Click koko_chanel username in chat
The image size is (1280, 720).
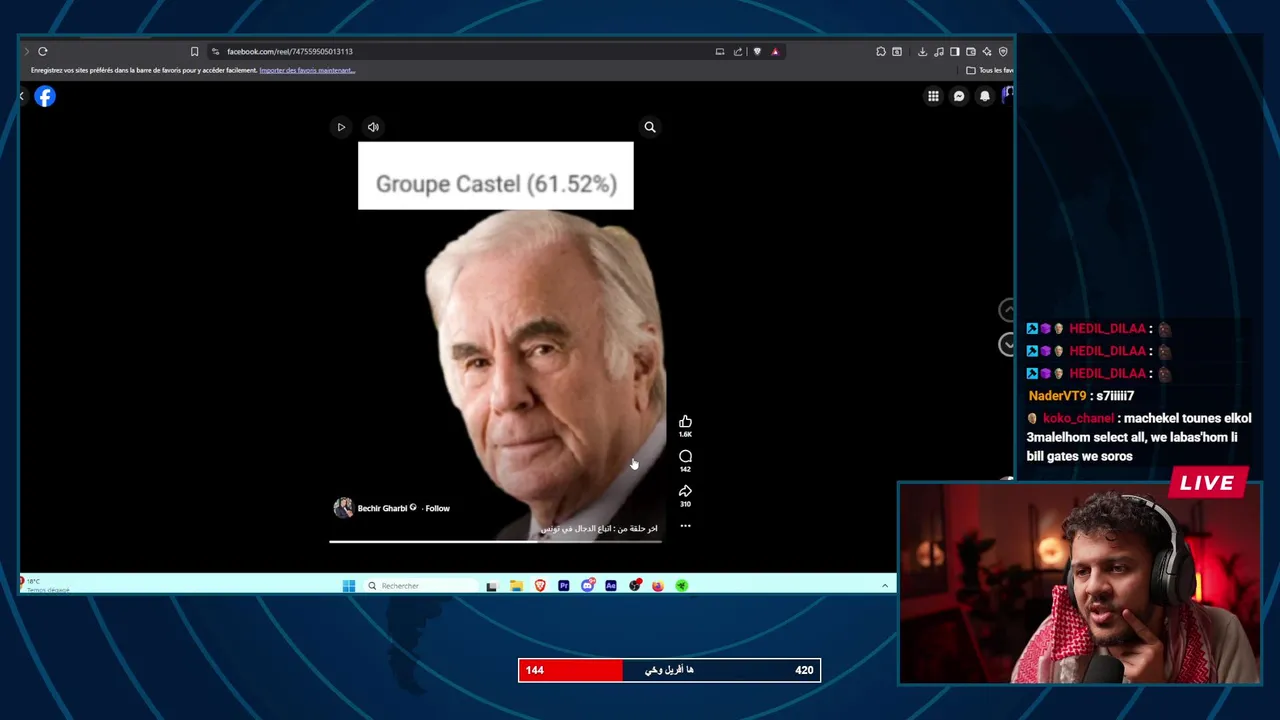tap(1078, 419)
